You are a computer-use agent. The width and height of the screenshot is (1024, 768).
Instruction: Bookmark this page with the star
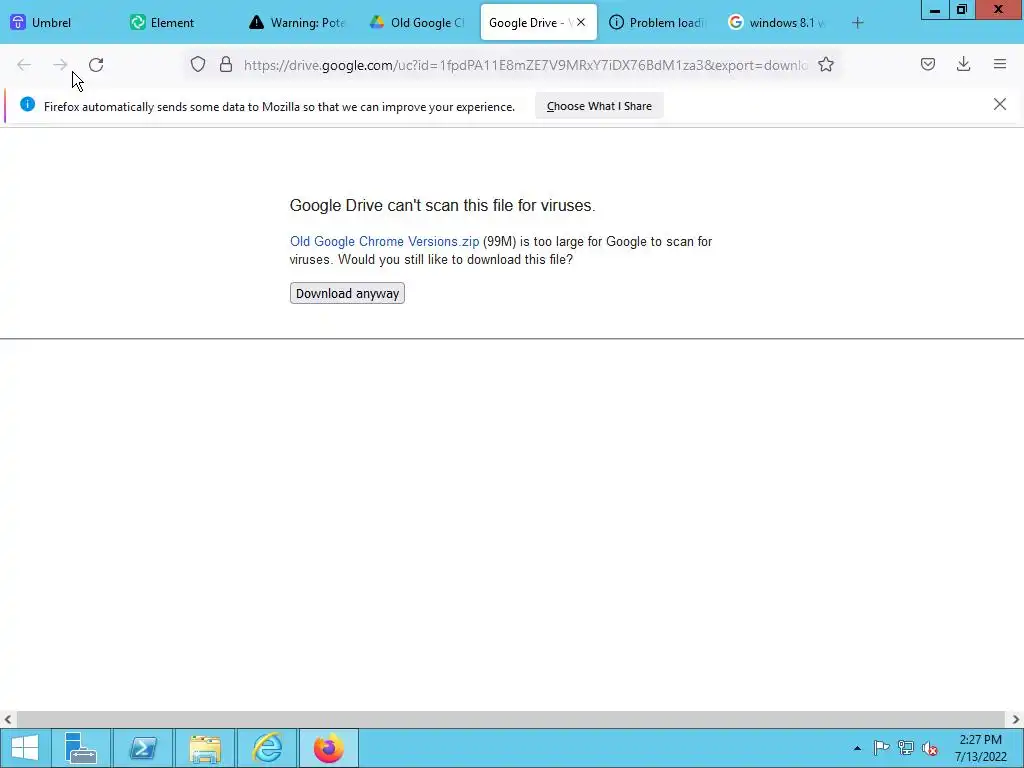pos(826,64)
